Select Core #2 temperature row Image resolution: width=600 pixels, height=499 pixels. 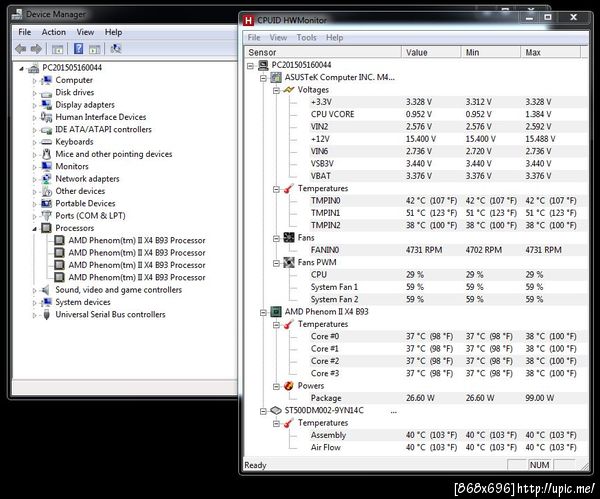coord(448,361)
